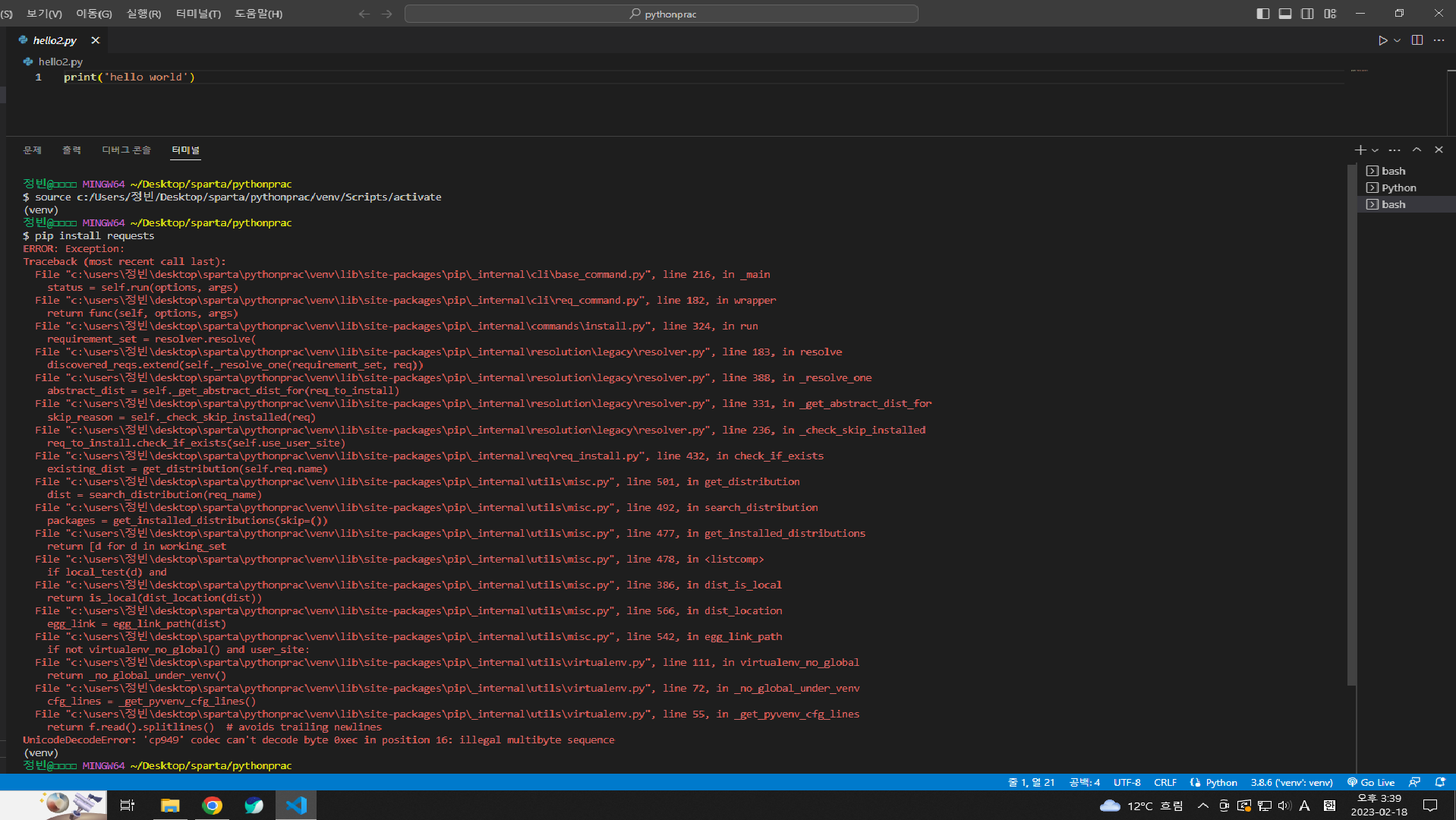This screenshot has width=1456, height=820.
Task: Switch to the 출력 panel tab
Action: pos(71,150)
